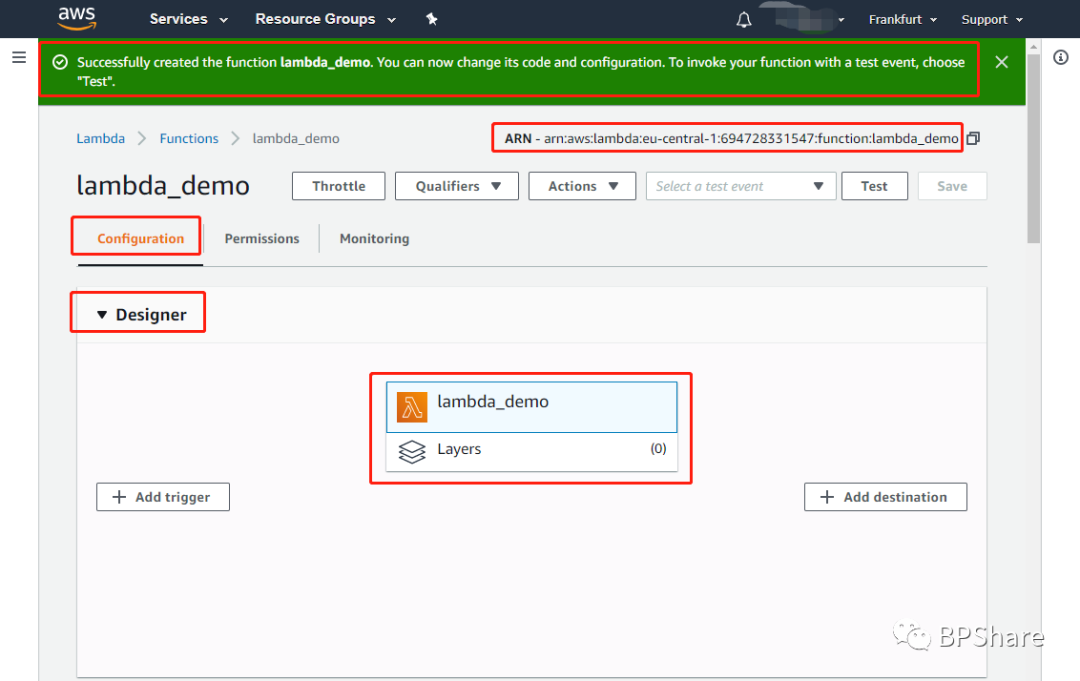Viewport: 1080px width, 681px height.
Task: Open the Resource Groups menu
Action: [325, 19]
